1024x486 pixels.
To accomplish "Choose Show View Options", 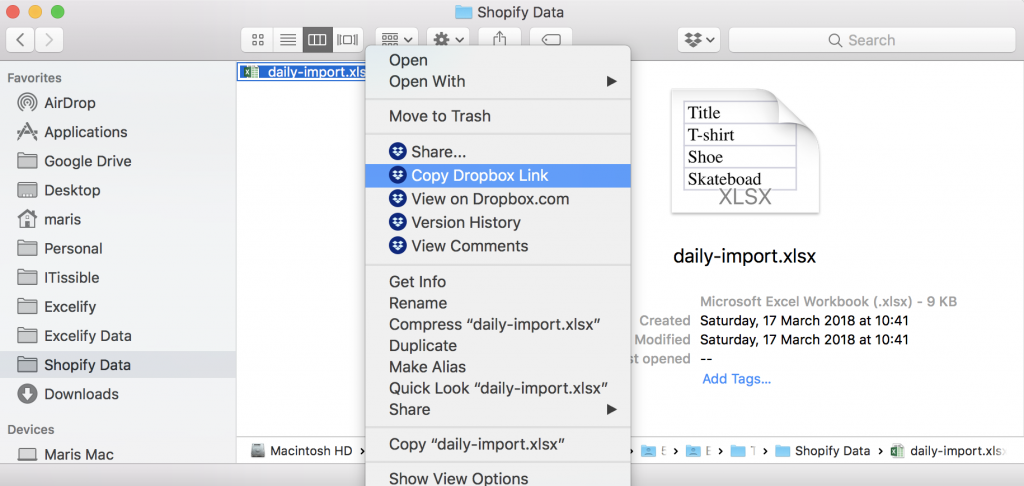I will pyautogui.click(x=498, y=478).
